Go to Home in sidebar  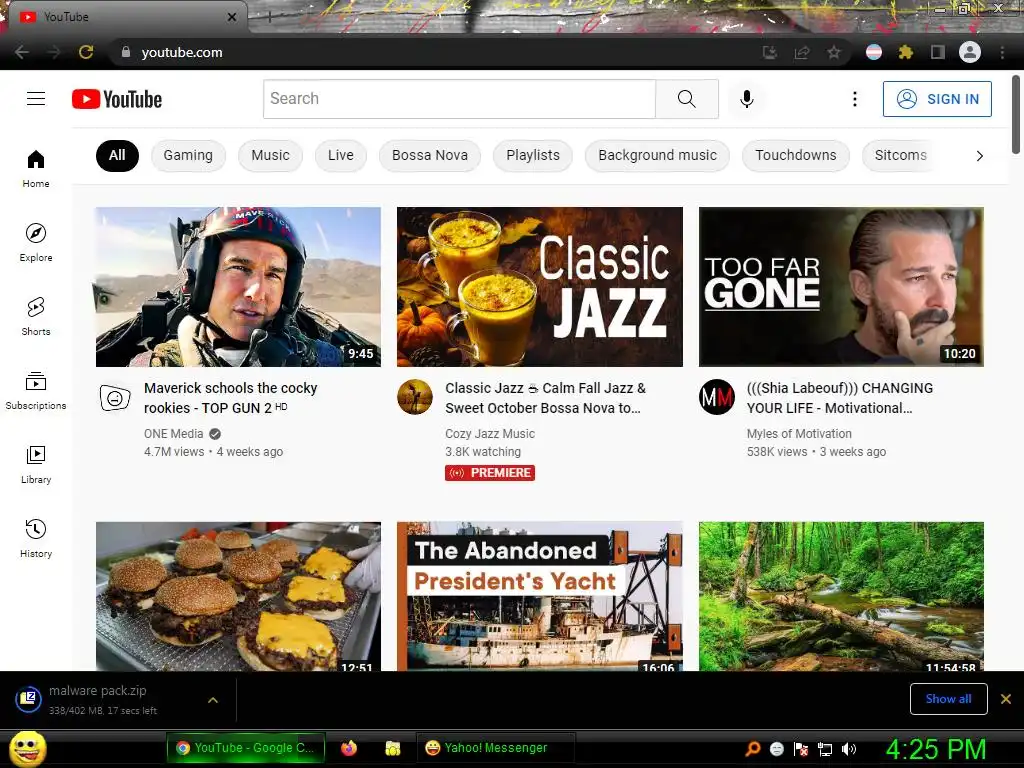(x=36, y=168)
